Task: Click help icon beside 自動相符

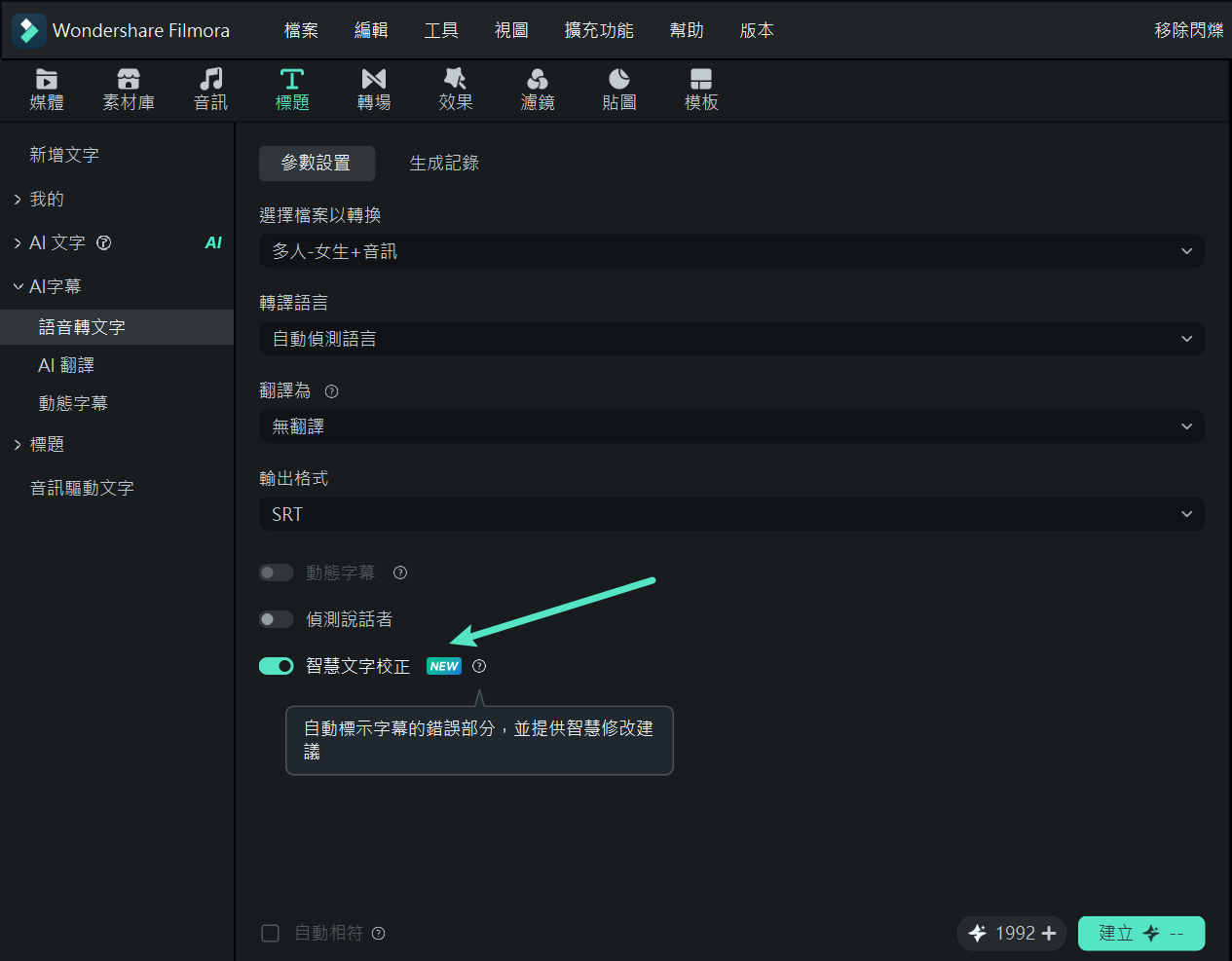Action: (379, 933)
